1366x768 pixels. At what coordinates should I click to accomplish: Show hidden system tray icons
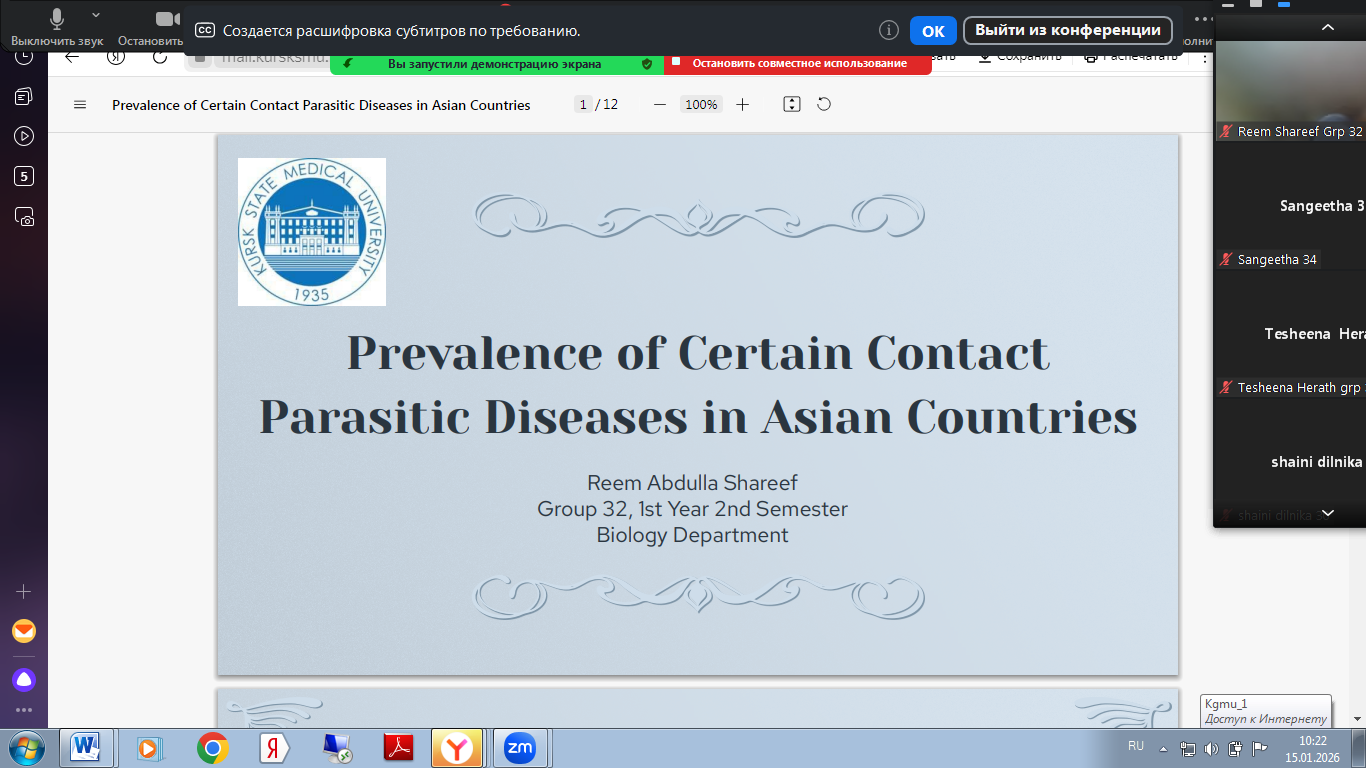click(1163, 748)
